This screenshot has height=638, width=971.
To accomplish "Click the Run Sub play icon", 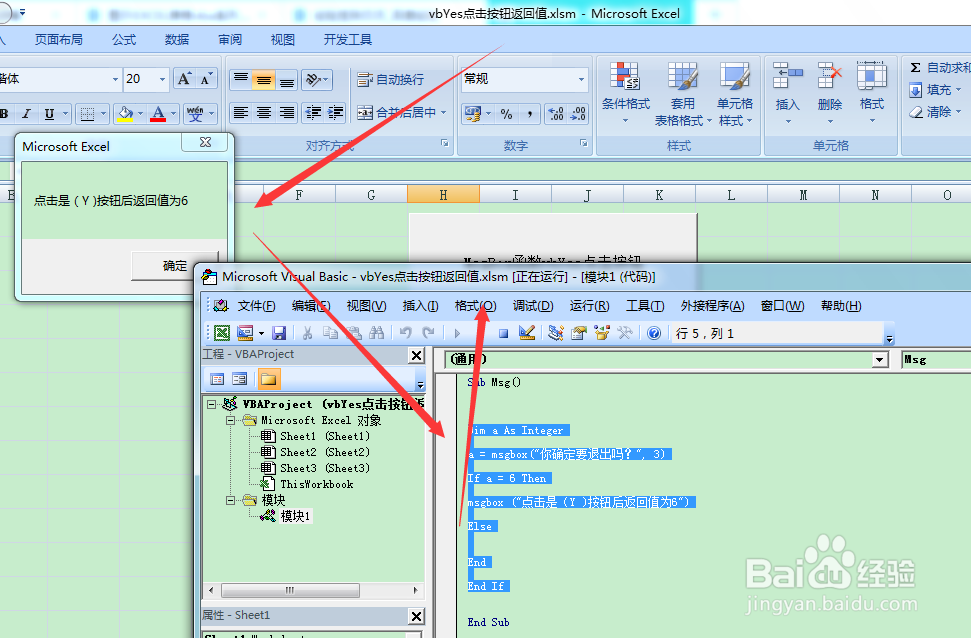I will point(458,334).
